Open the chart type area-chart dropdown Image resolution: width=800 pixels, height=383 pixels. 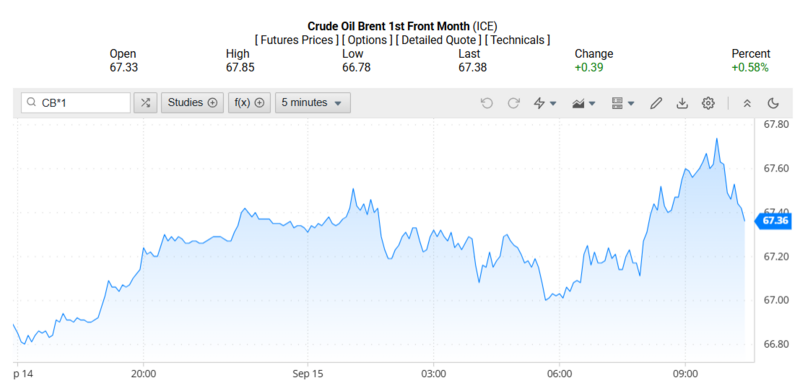pyautogui.click(x=584, y=103)
